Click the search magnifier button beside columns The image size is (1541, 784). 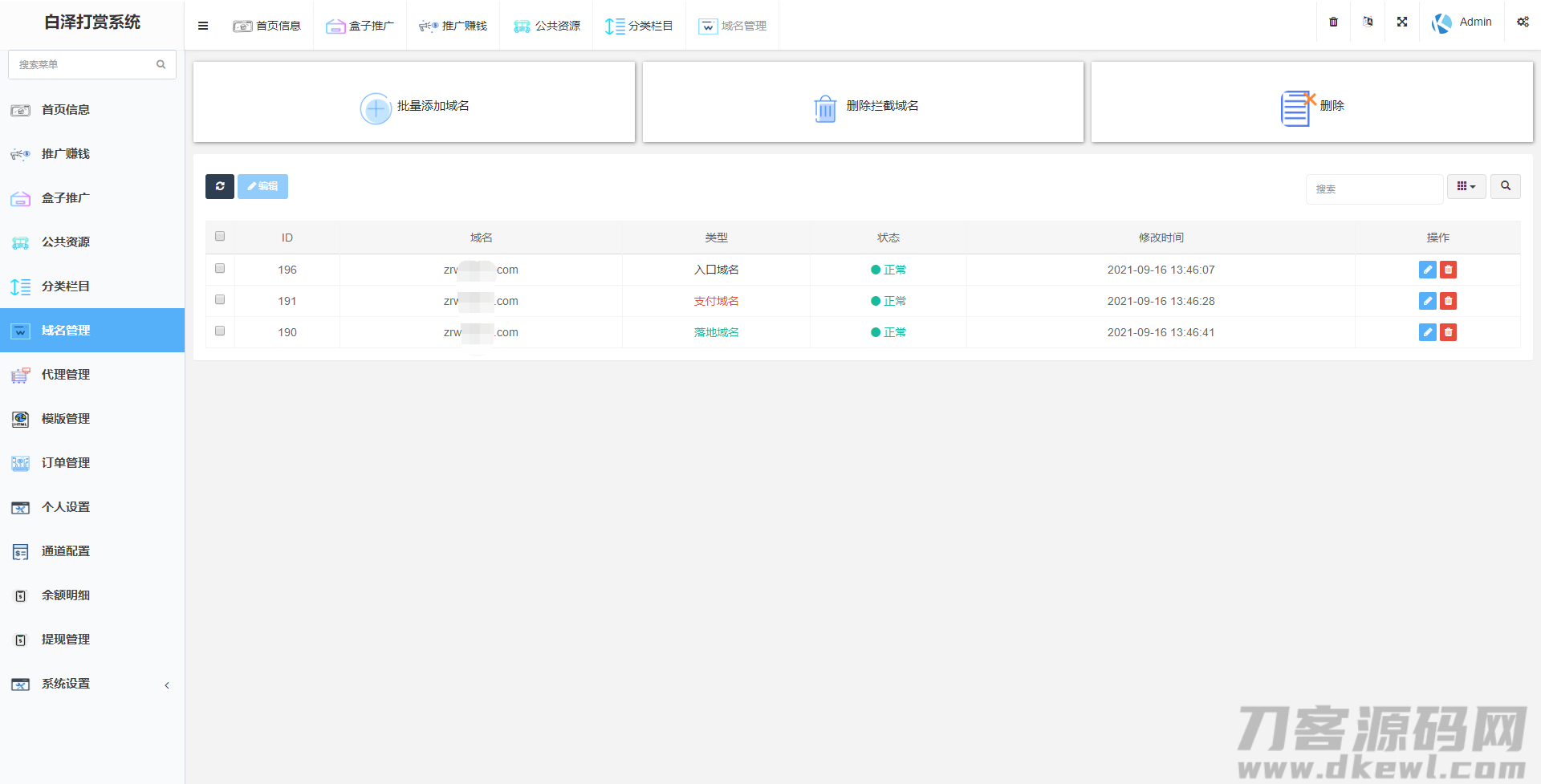point(1505,186)
